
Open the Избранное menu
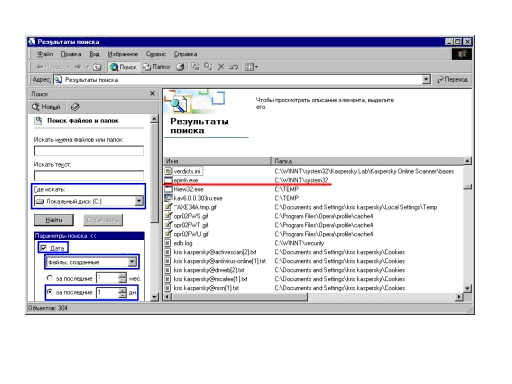pos(123,54)
